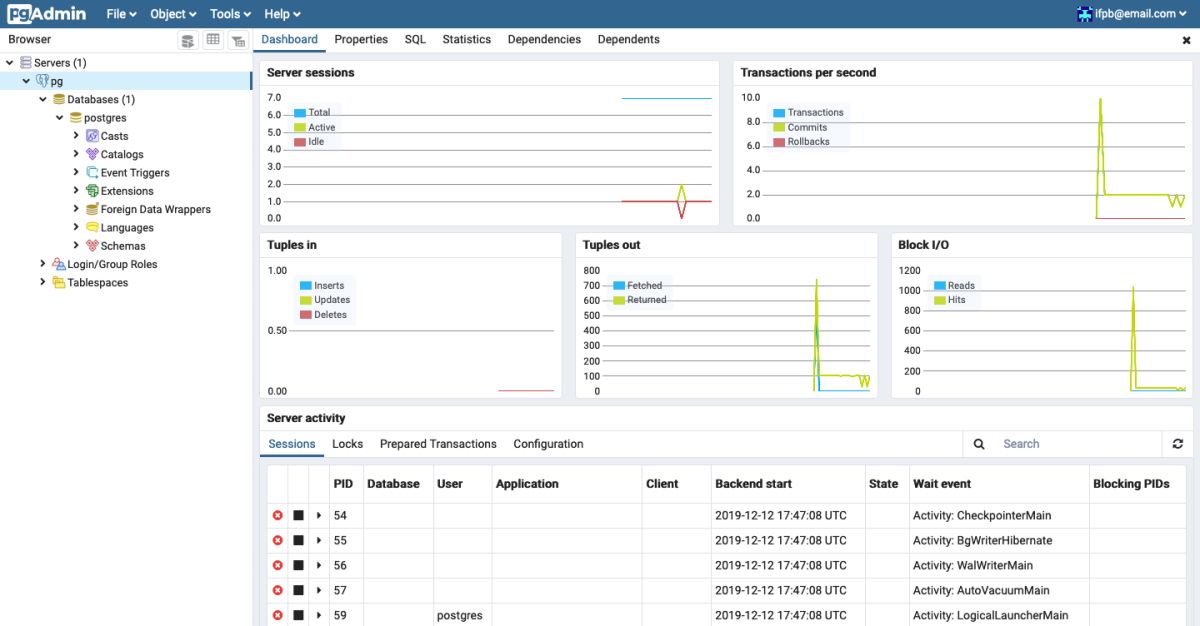Open the Tools menu
1200x626 pixels.
pos(231,14)
